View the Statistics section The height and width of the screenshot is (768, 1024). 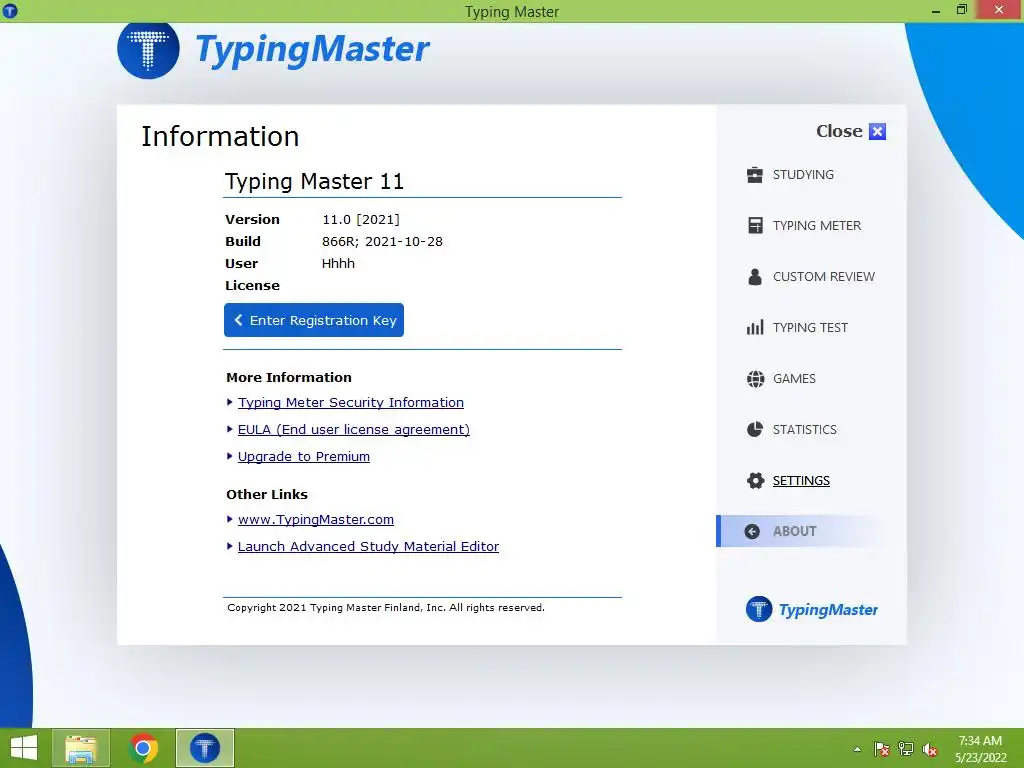pyautogui.click(x=804, y=429)
